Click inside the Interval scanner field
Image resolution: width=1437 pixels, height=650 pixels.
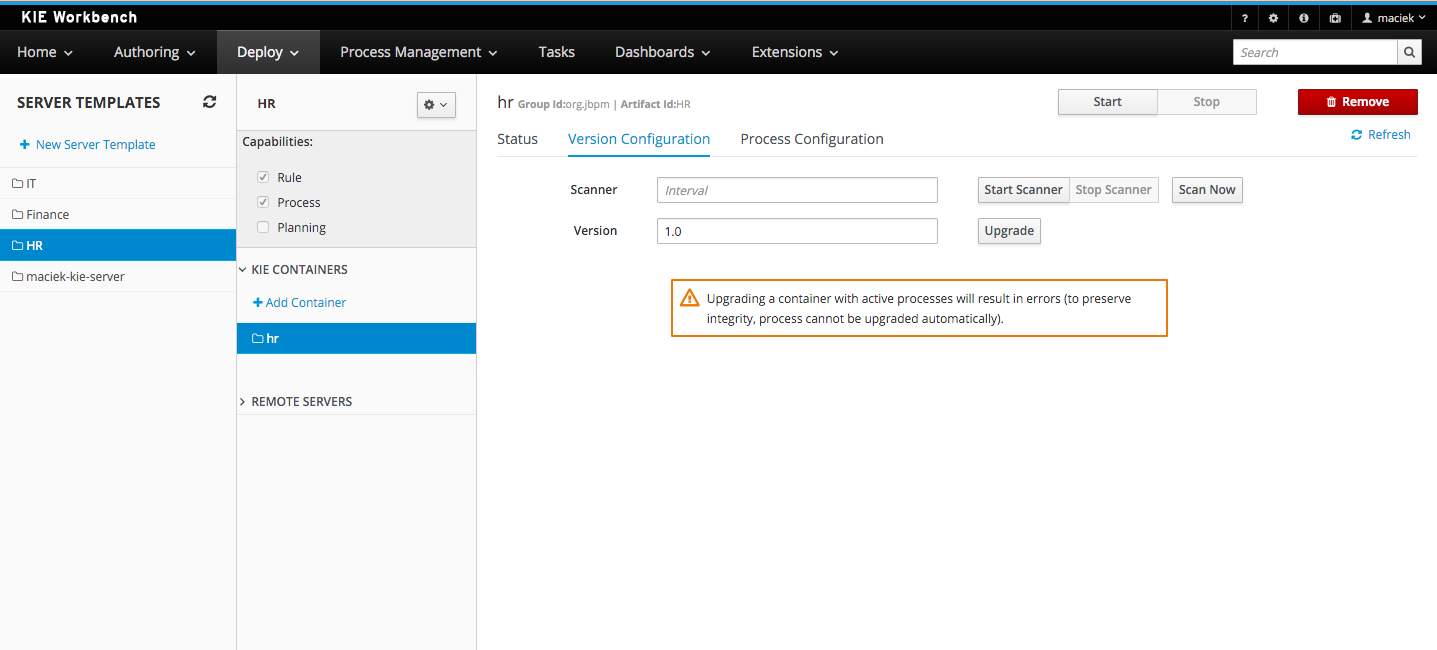pos(796,190)
